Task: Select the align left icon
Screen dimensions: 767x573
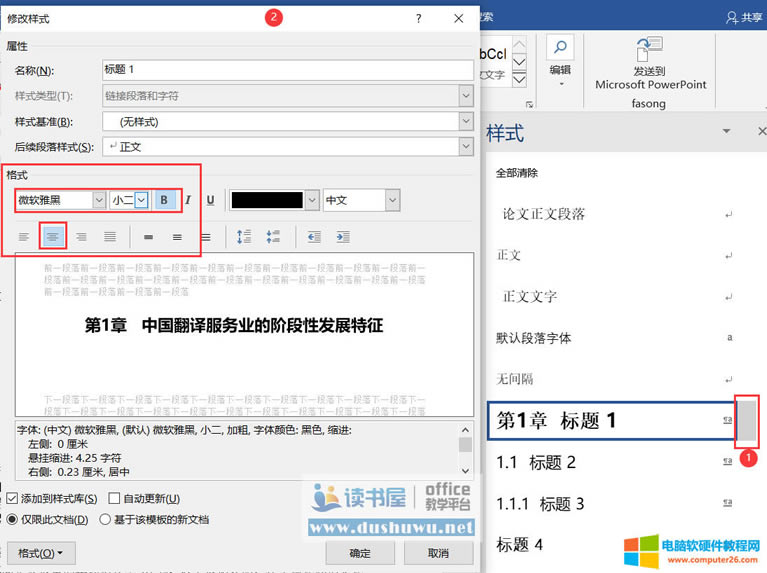Action: click(24, 237)
